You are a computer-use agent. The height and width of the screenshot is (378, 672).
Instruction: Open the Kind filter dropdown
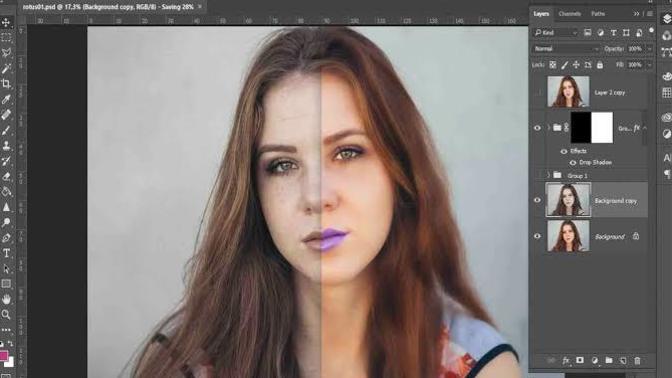[555, 33]
